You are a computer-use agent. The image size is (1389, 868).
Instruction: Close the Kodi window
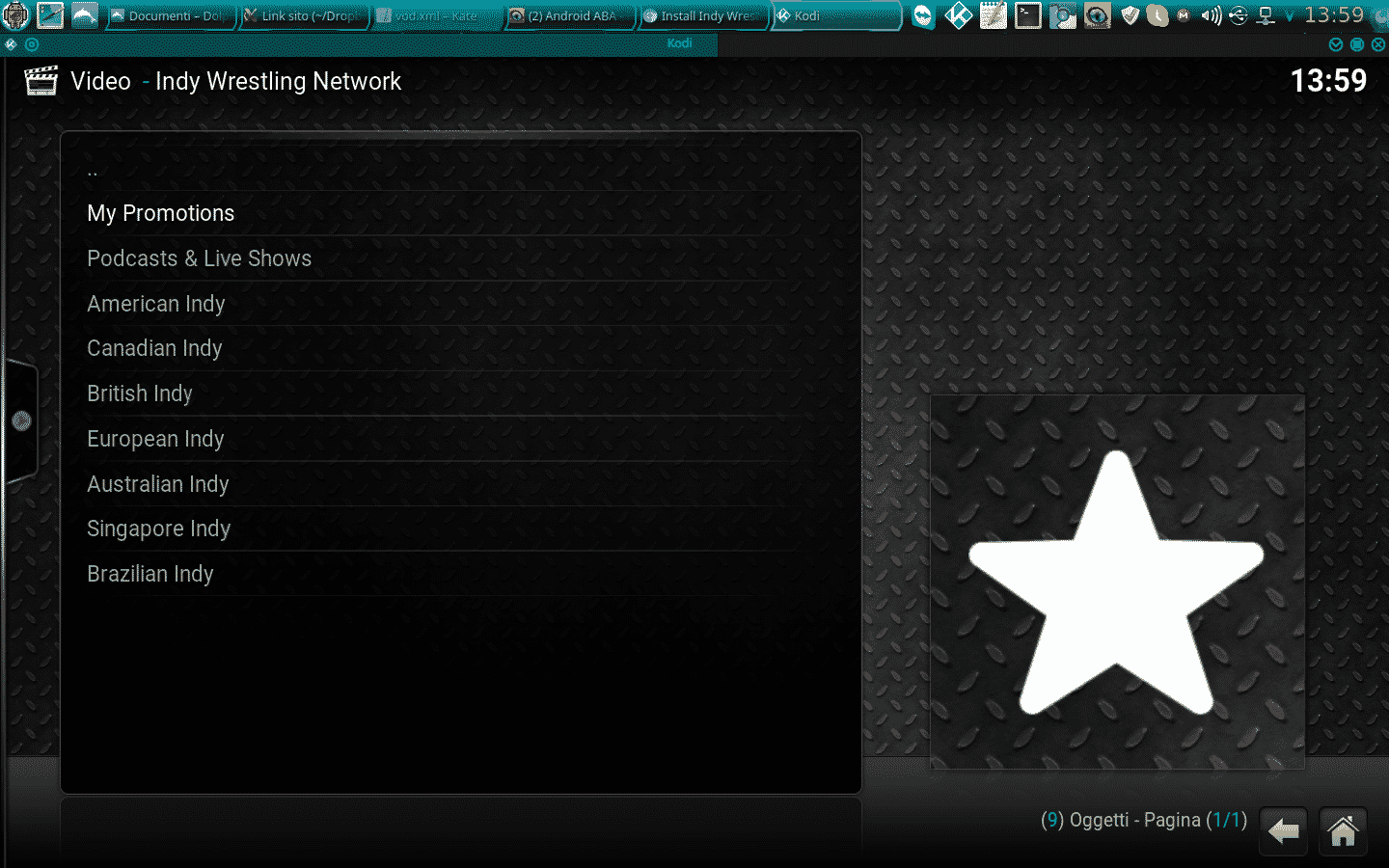pos(1378,44)
